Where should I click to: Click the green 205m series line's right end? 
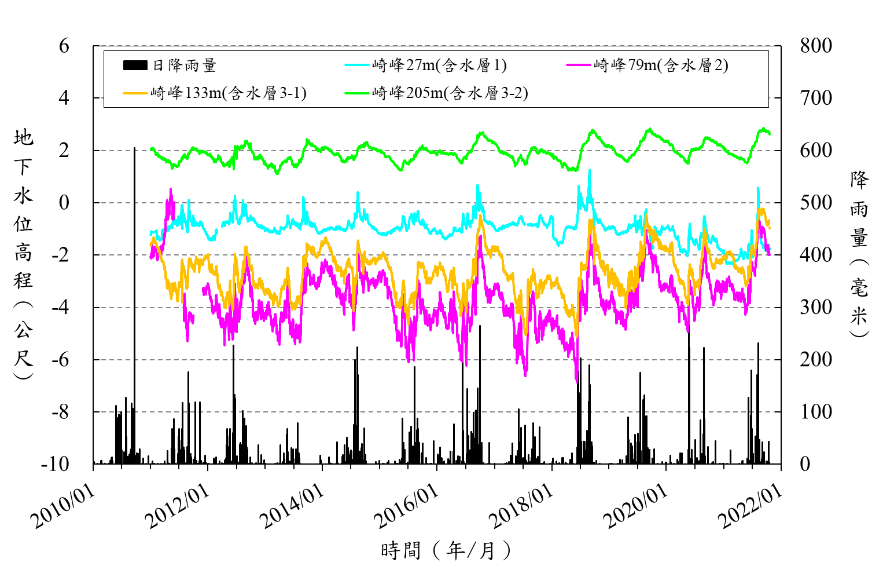(x=768, y=132)
